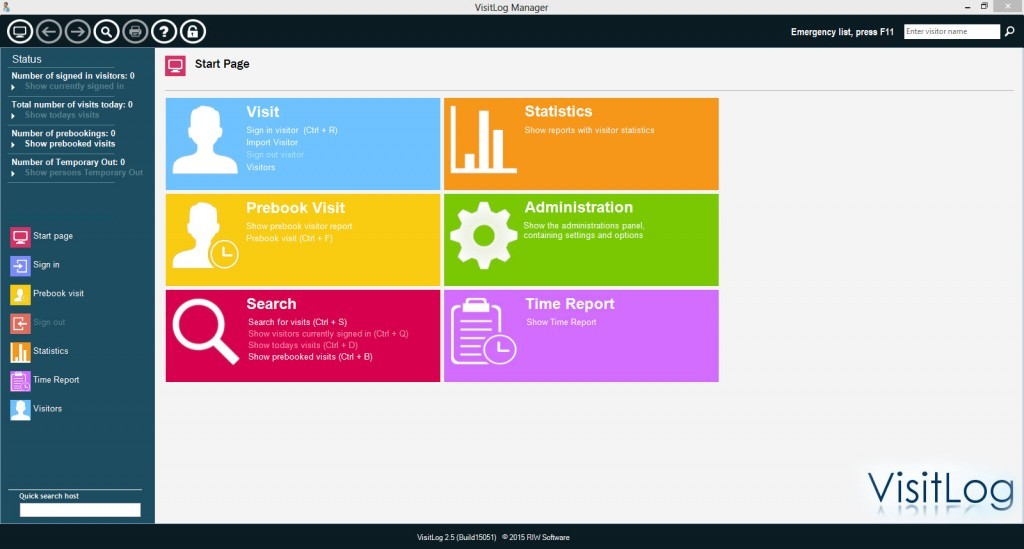The image size is (1024, 549).
Task: Click the Sign in sidebar icon
Action: click(x=20, y=265)
